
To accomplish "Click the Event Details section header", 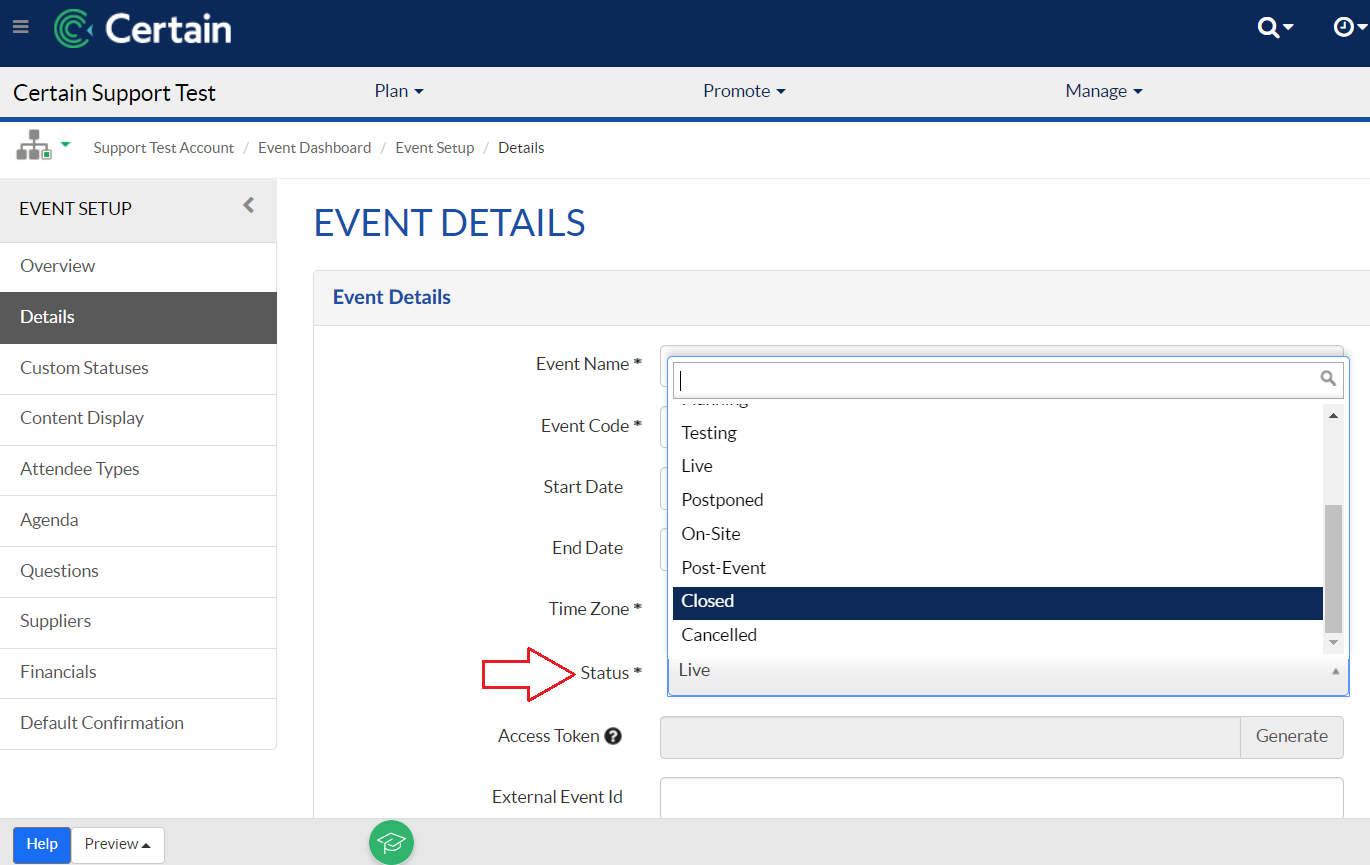I will click(x=392, y=297).
